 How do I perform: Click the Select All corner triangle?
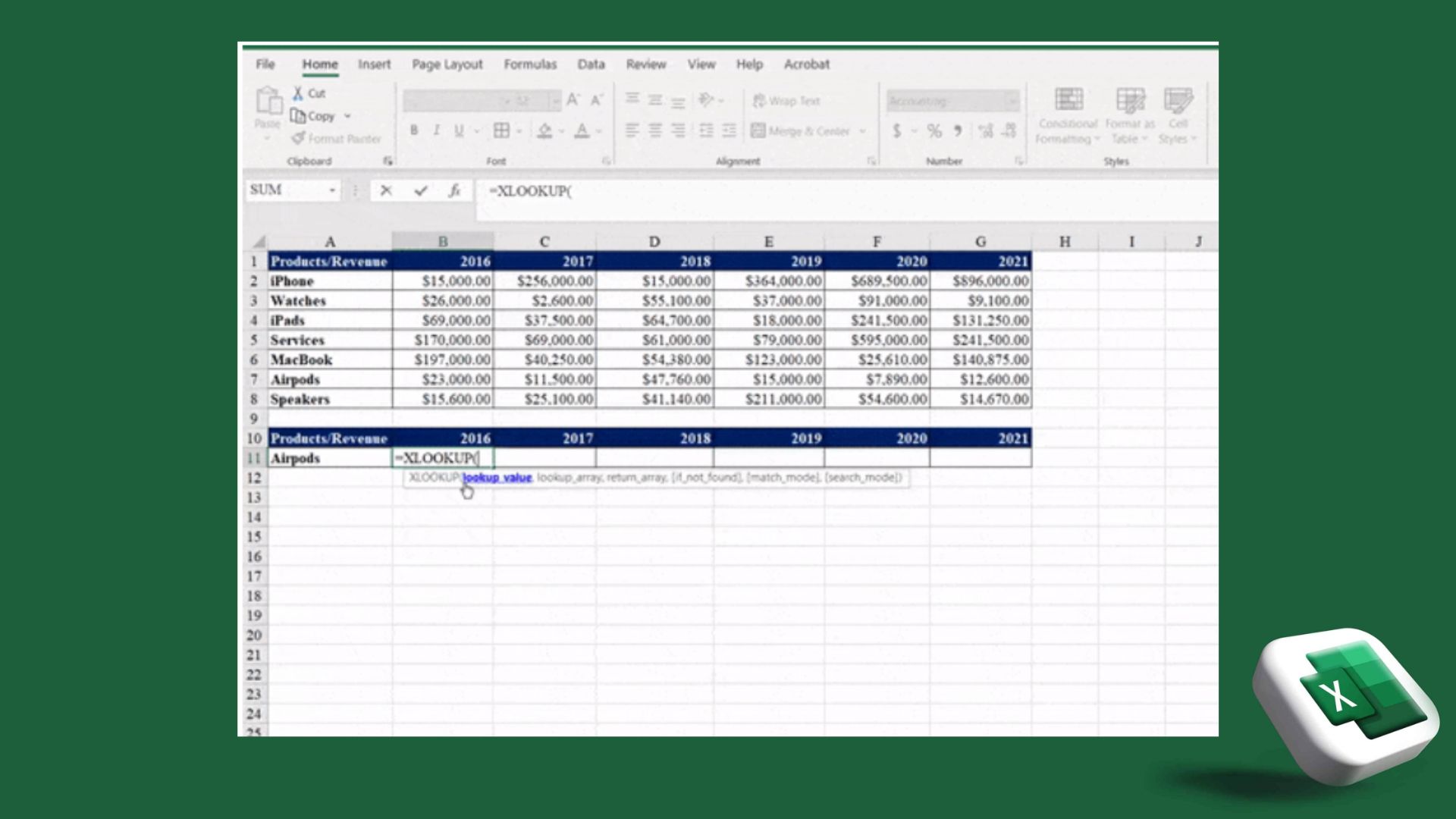point(259,242)
